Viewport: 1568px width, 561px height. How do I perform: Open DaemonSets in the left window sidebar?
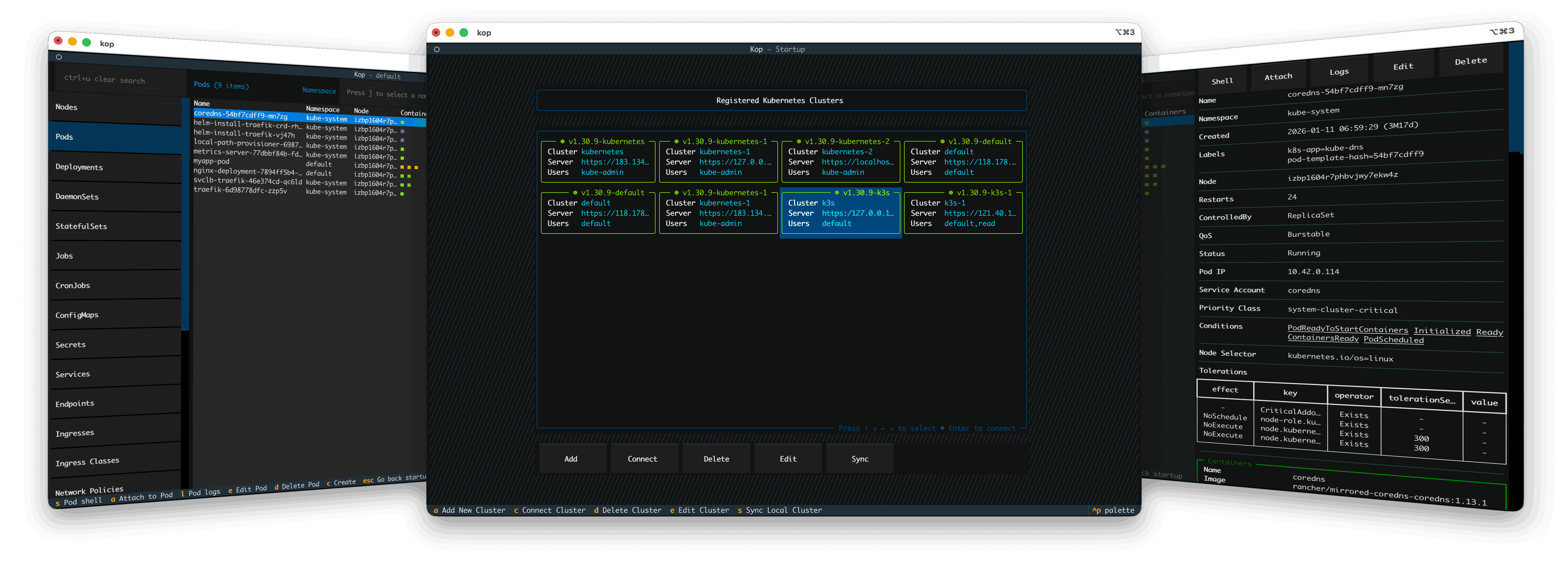click(x=115, y=197)
